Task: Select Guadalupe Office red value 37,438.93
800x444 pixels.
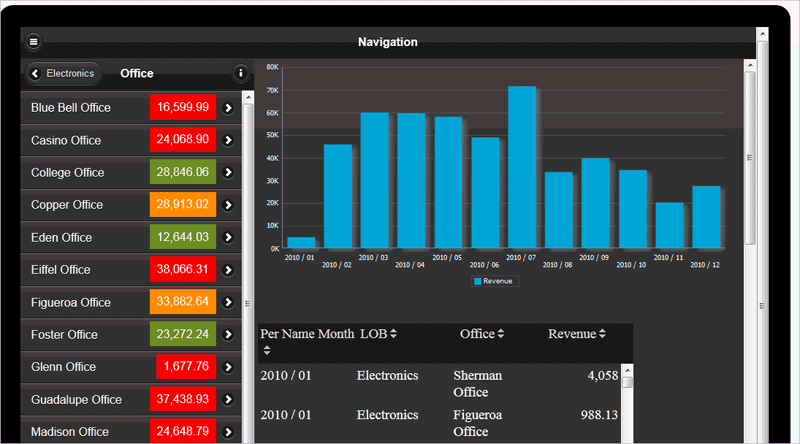Action: pos(183,400)
